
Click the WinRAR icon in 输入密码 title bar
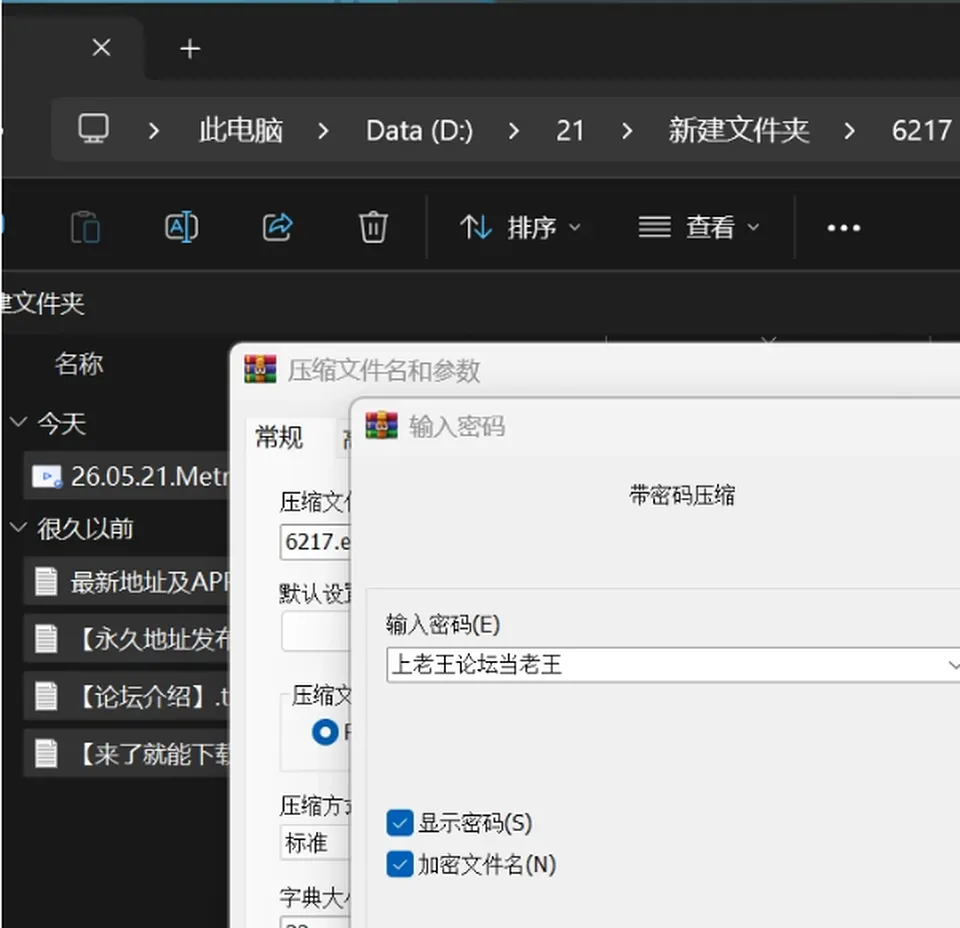[x=381, y=425]
